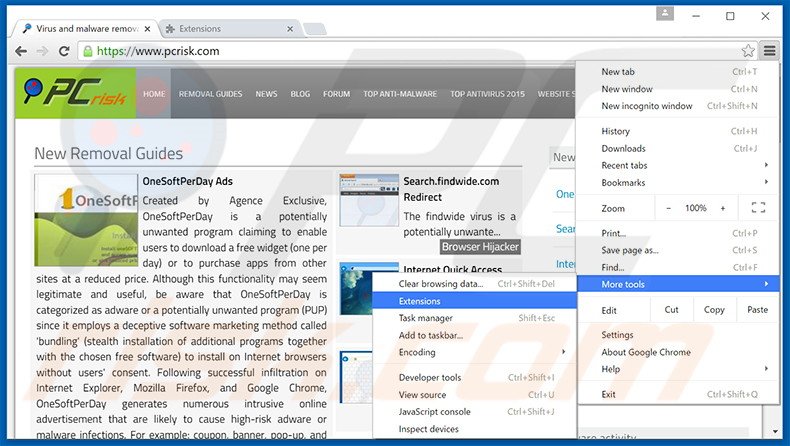790x446 pixels.
Task: Select Inspect devices
Action: [x=475, y=429]
